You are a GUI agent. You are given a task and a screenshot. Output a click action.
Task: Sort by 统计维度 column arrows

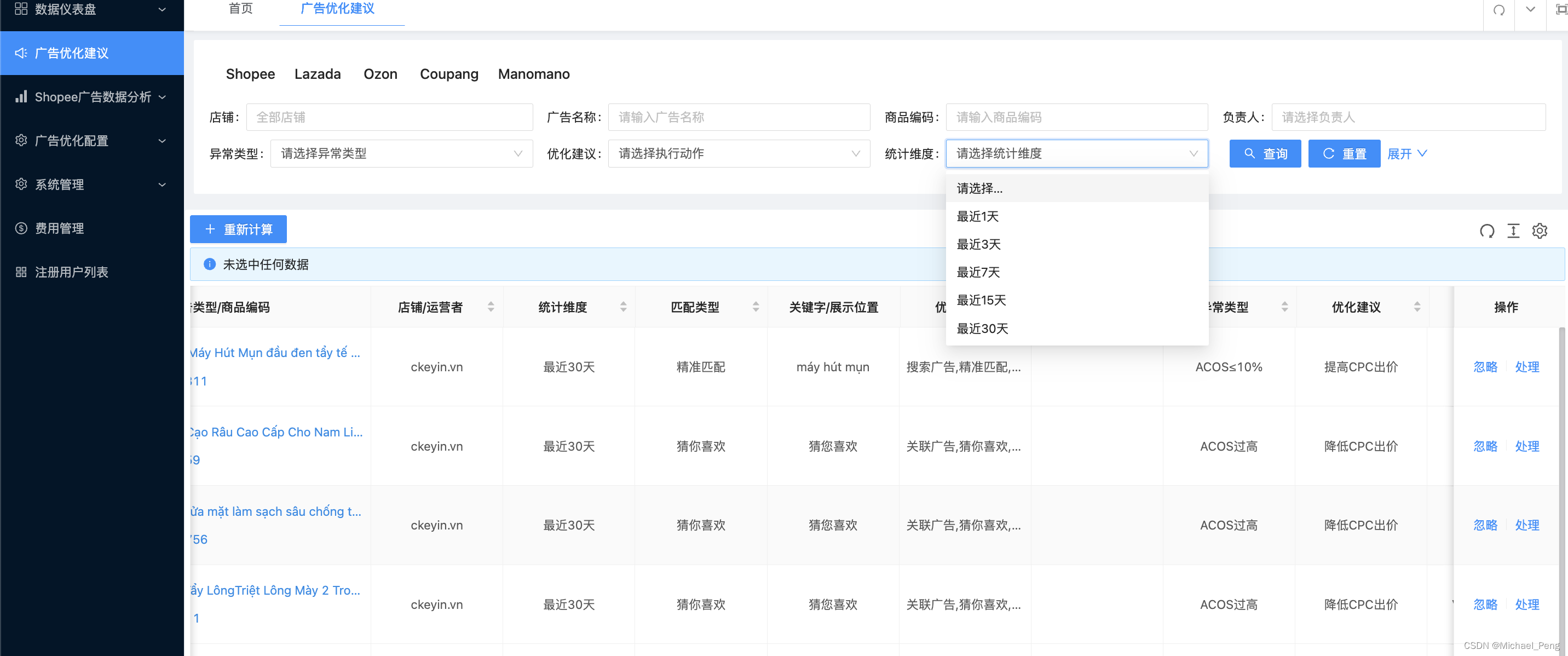623,307
